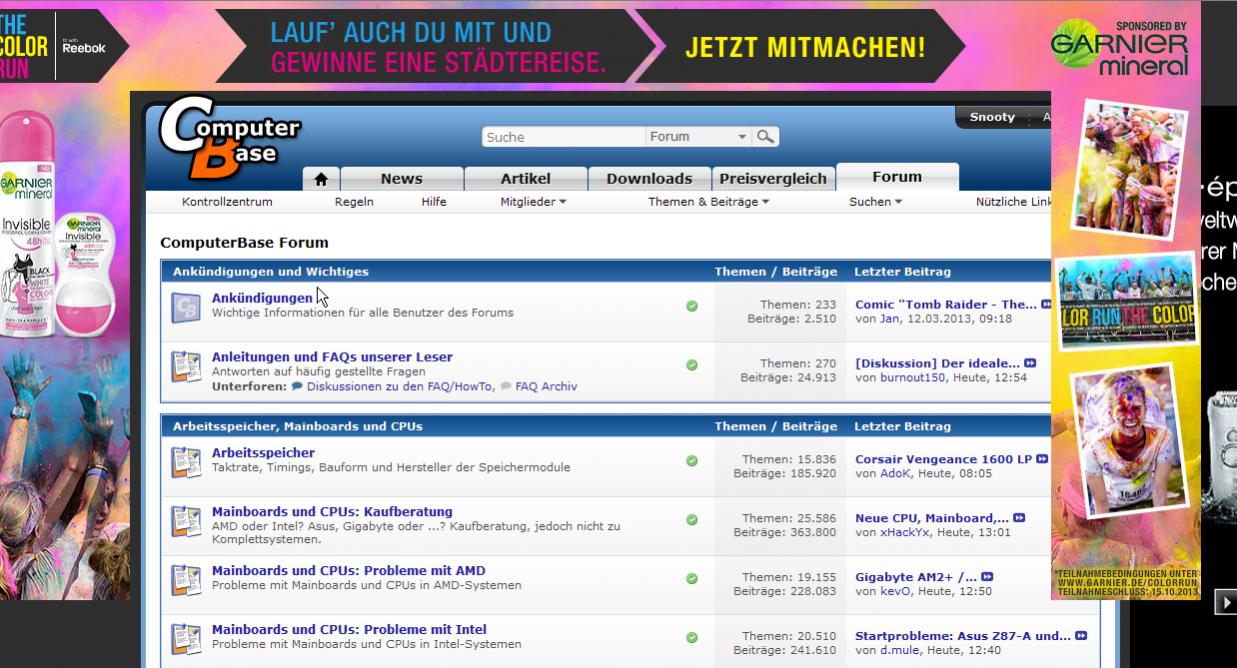
Task: Expand the Suchen menu
Action: (876, 202)
